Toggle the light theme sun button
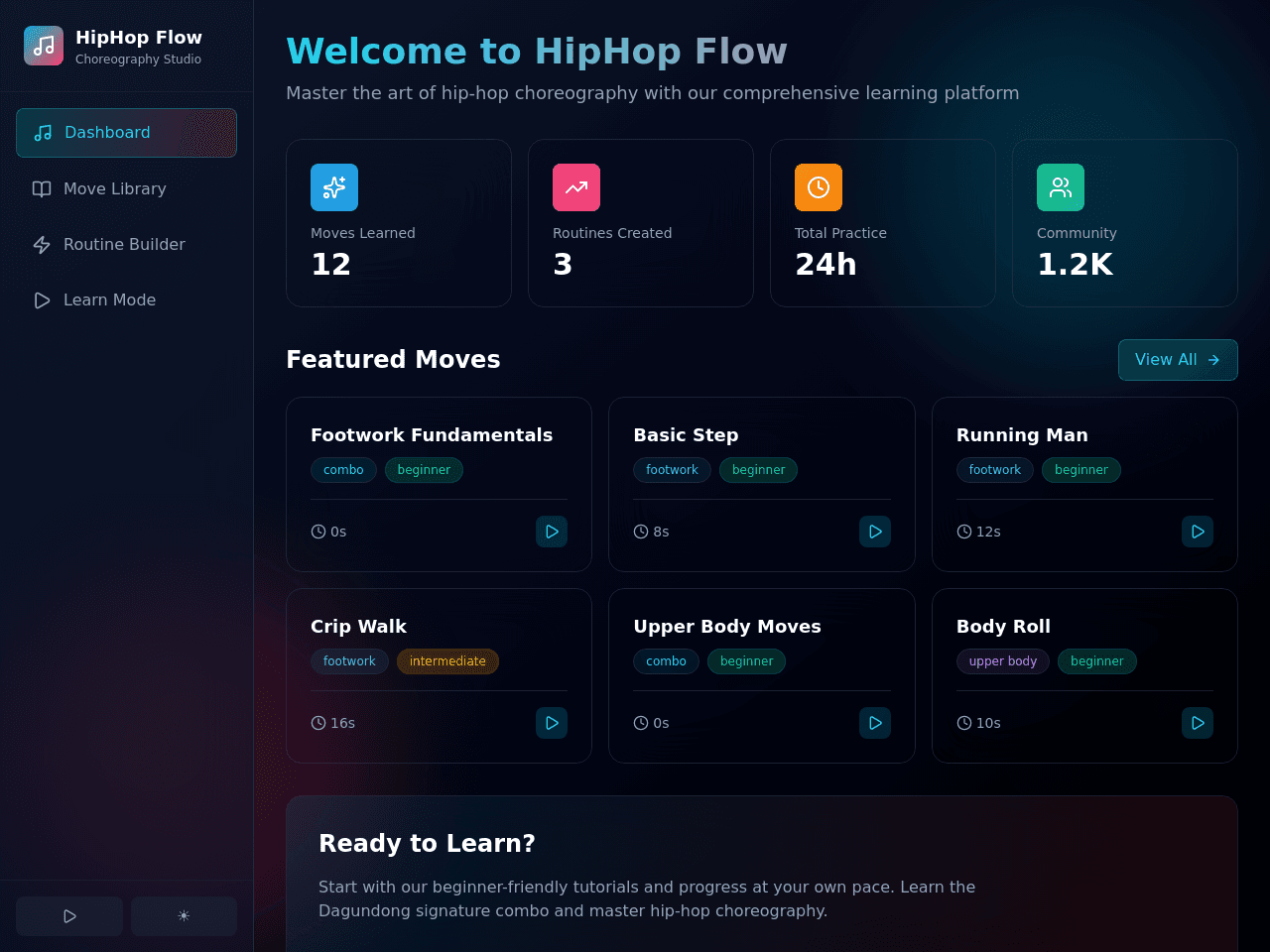Screen dimensions: 1270x952 [184, 916]
